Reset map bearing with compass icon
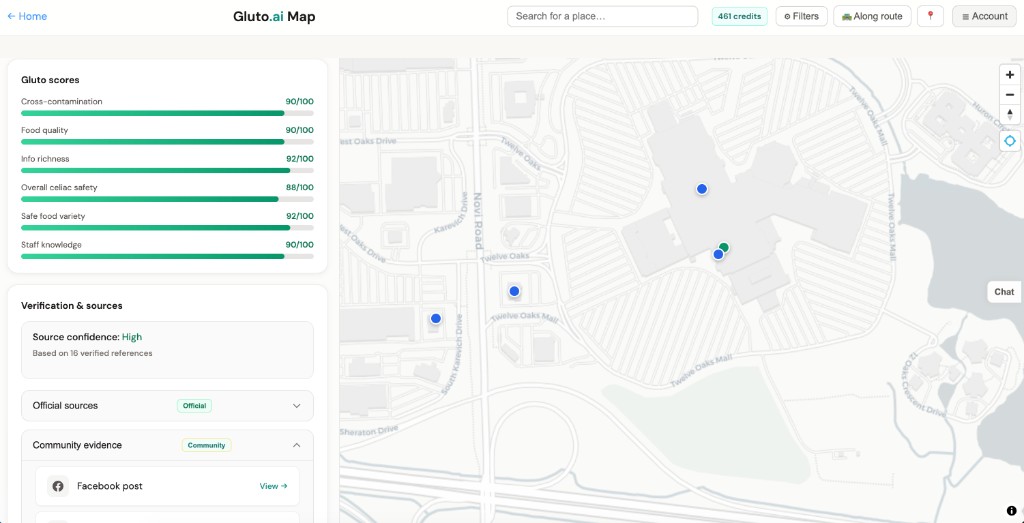 (1010, 114)
